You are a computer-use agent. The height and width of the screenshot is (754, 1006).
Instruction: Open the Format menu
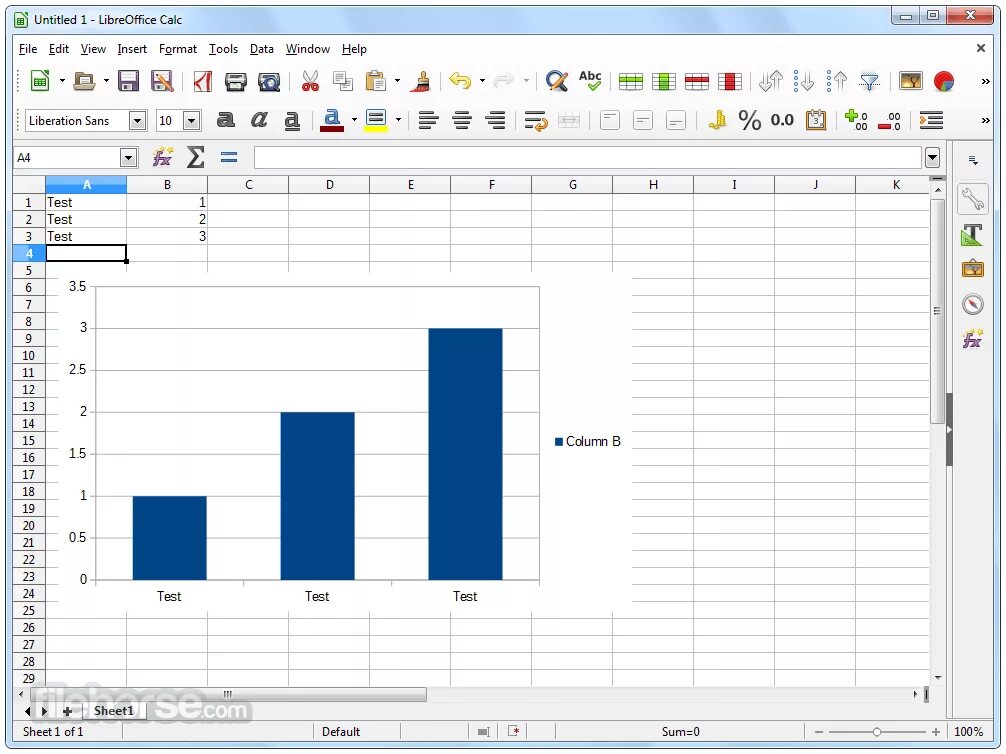(178, 49)
